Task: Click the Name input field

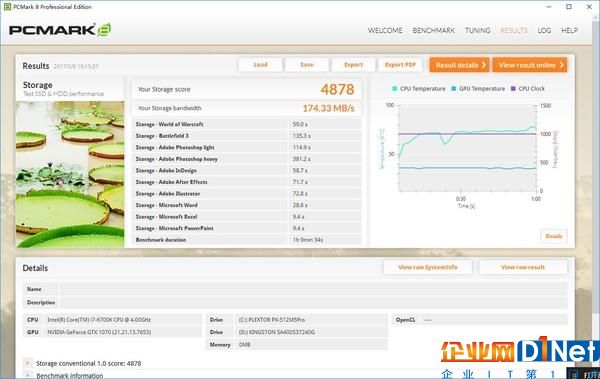Action: coord(314,289)
